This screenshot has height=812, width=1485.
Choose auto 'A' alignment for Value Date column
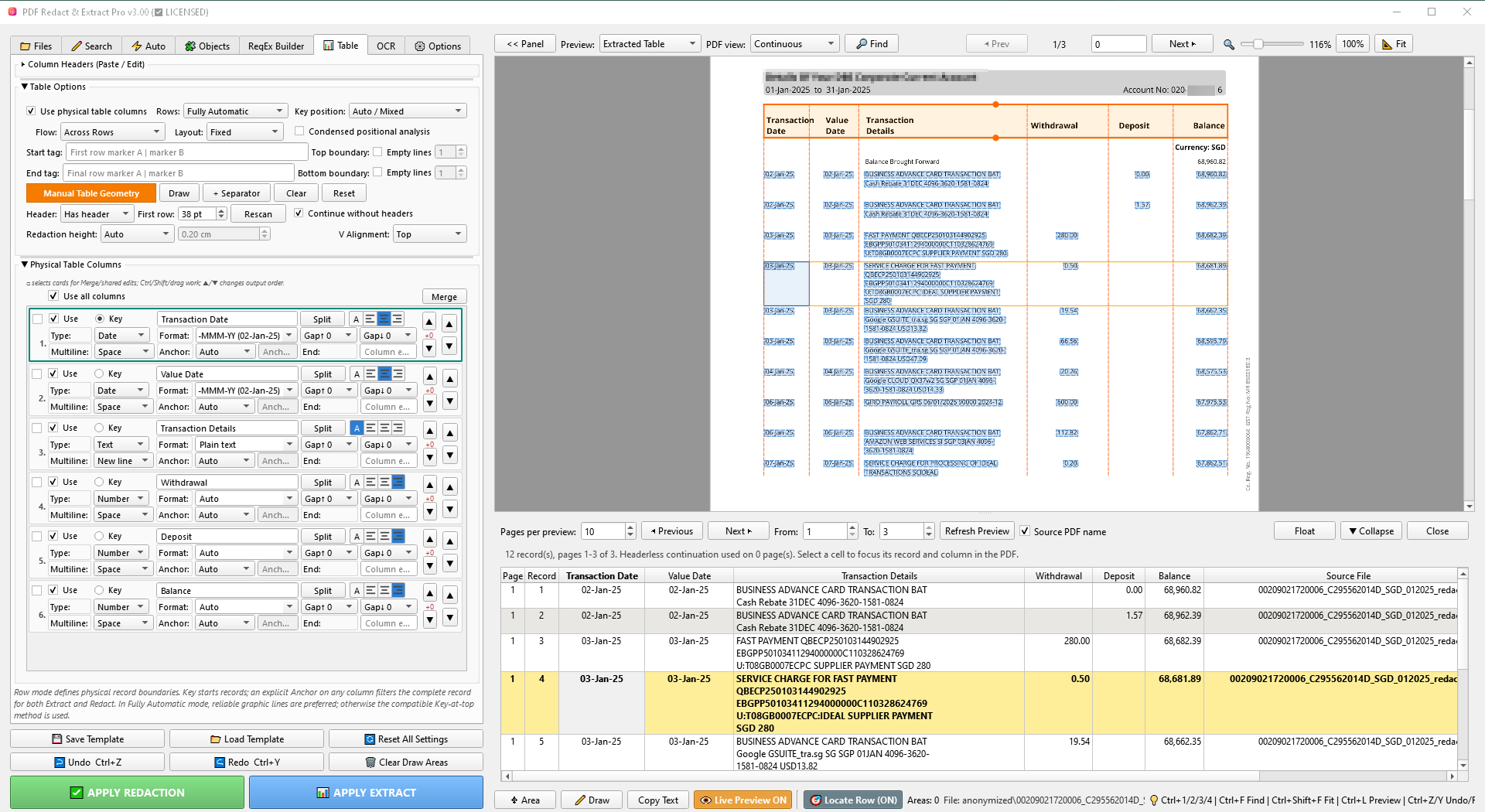click(357, 374)
